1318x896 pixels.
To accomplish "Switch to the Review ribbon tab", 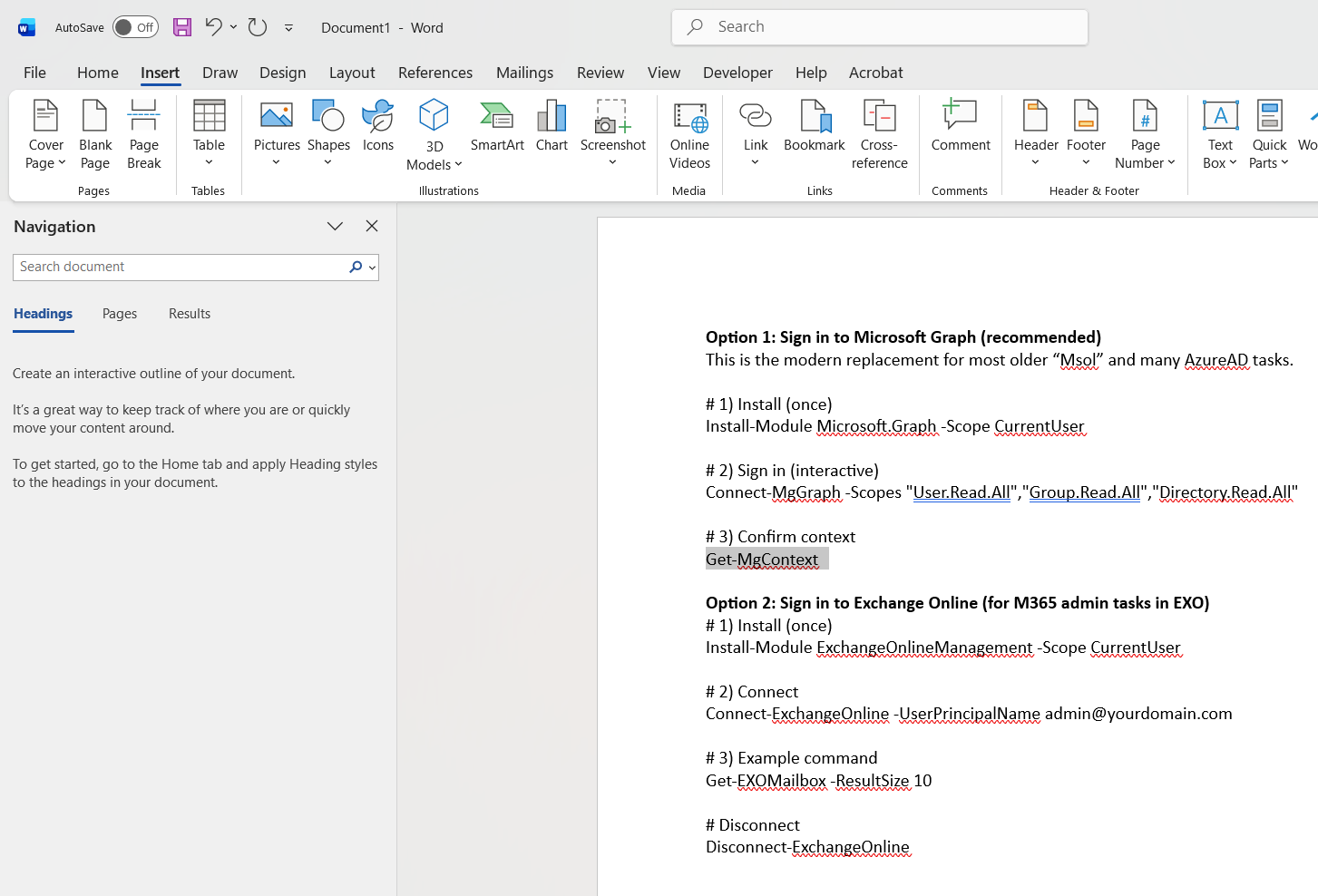I will (600, 73).
